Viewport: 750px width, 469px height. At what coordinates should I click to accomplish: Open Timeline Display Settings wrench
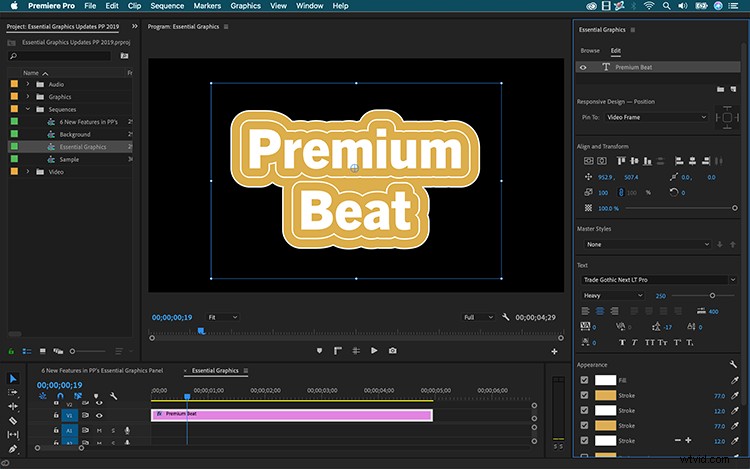click(113, 396)
